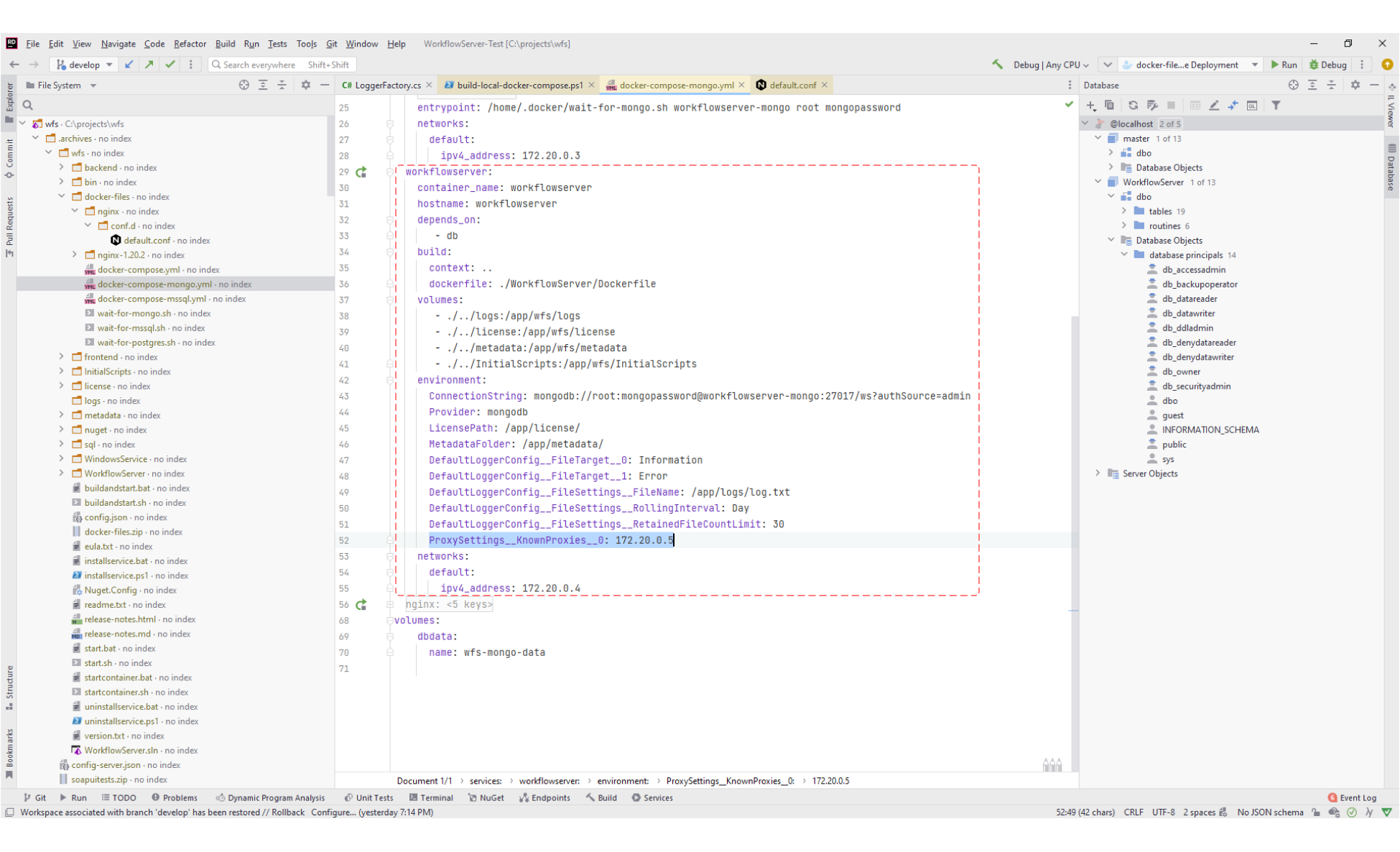Expand the Server Objects node
Image resolution: width=1400 pixels, height=852 pixels.
pos(1098,473)
